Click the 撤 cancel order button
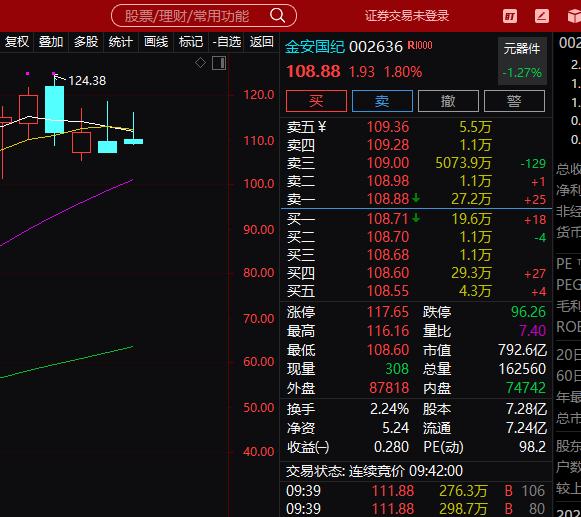This screenshot has height=517, width=581. pyautogui.click(x=448, y=101)
